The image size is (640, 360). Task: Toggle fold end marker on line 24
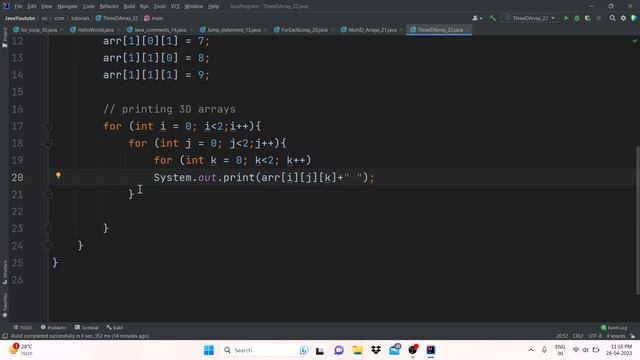click(48, 245)
